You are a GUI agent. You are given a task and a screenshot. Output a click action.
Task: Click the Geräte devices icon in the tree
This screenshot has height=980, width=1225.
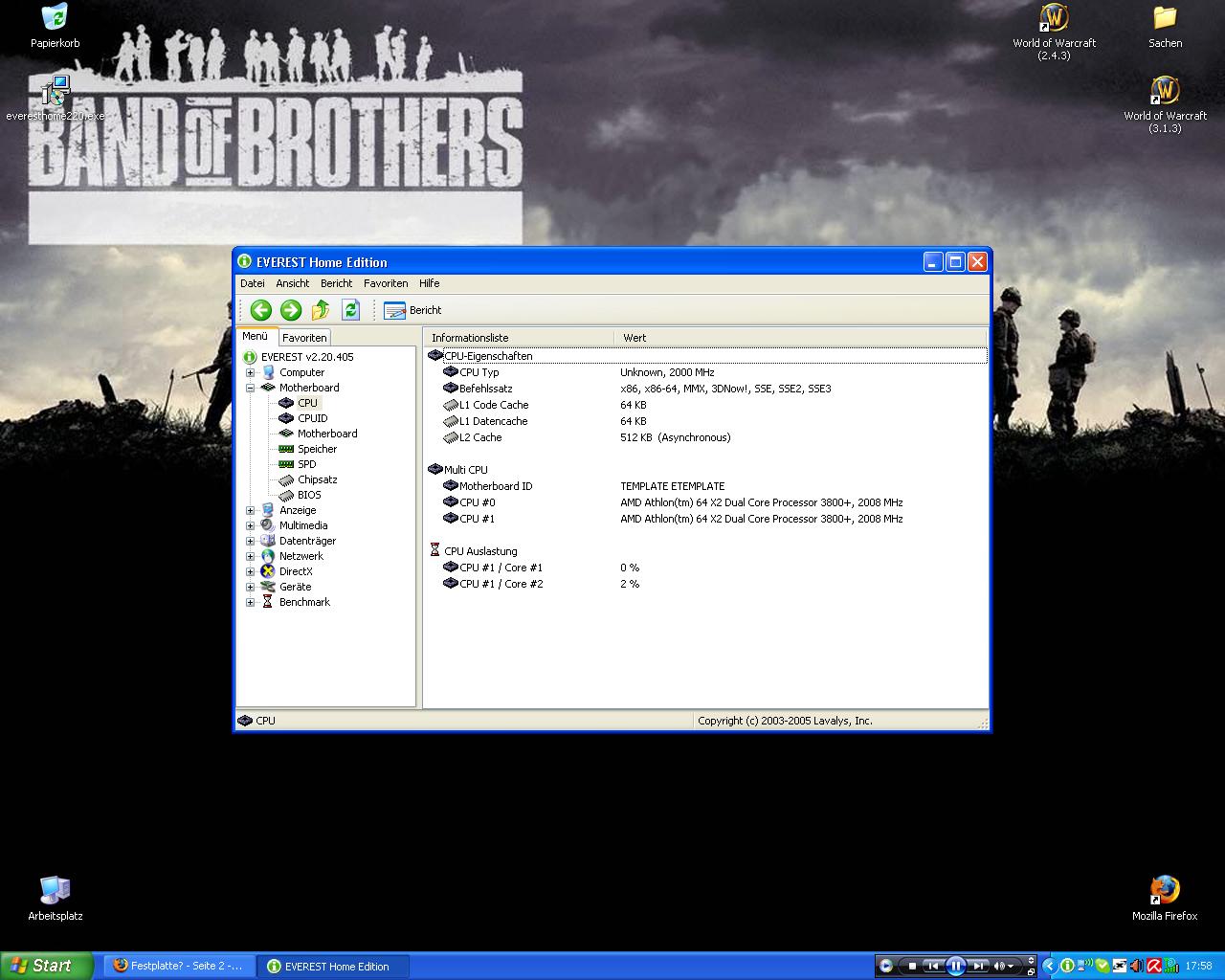(268, 587)
